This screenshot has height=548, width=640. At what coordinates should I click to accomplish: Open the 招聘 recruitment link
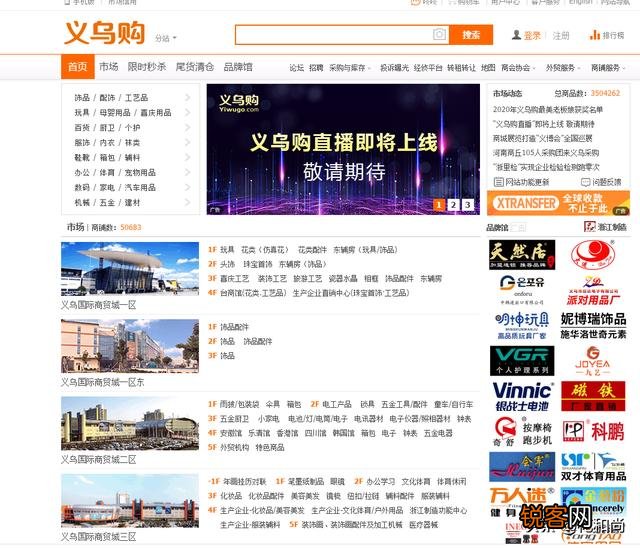pos(316,68)
